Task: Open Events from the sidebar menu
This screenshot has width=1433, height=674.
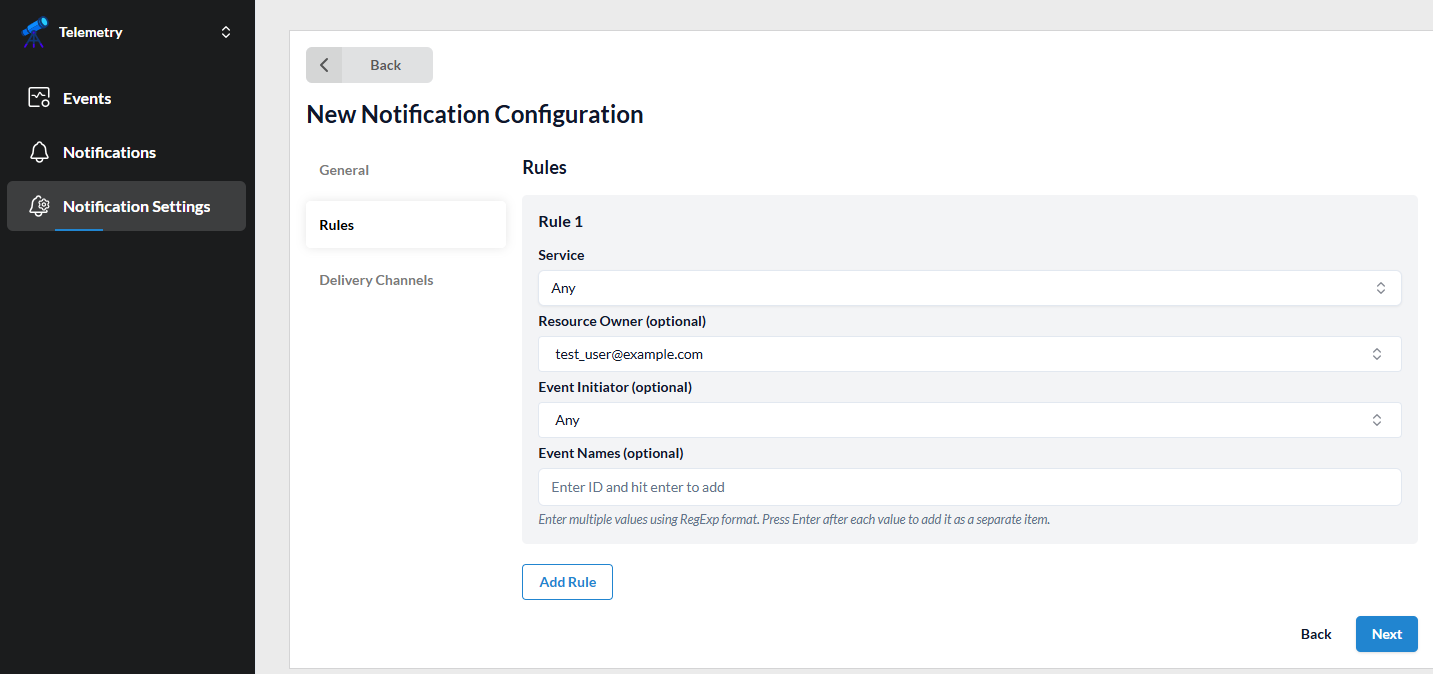Action: point(87,98)
